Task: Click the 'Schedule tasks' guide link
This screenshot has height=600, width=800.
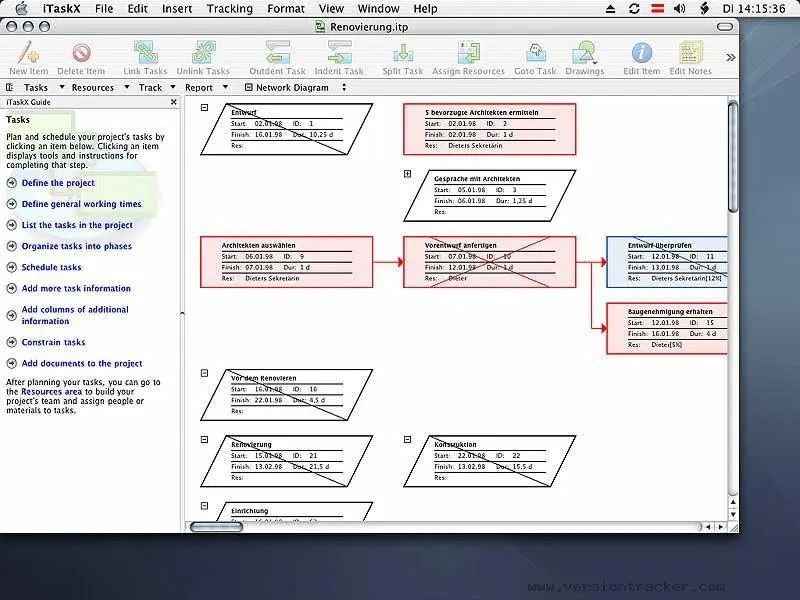Action: pos(52,267)
